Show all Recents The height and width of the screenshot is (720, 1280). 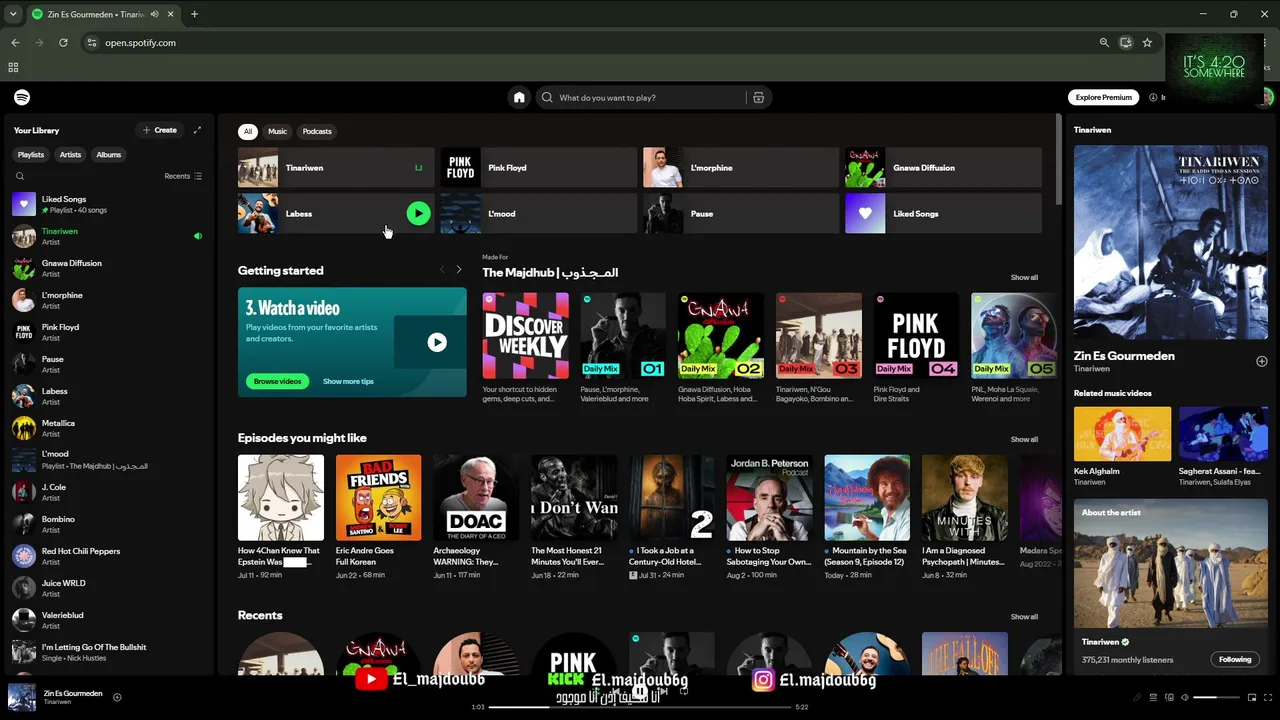coord(1024,617)
